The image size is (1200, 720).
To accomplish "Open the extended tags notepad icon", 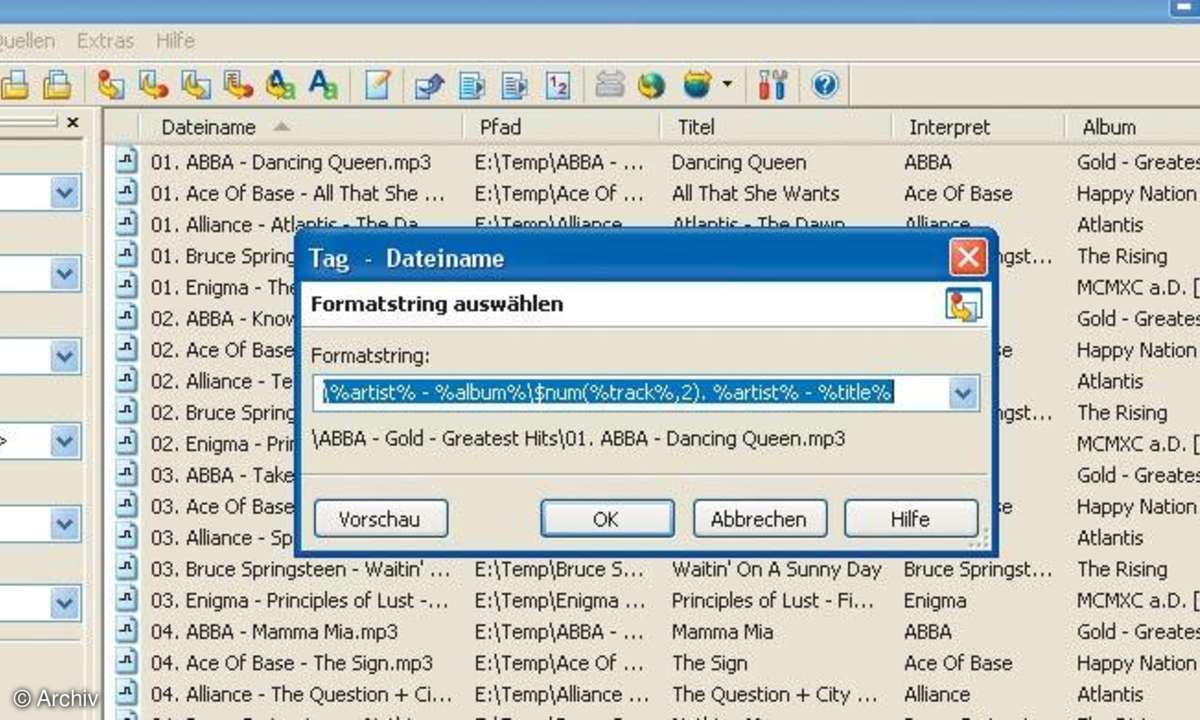I will coord(377,86).
